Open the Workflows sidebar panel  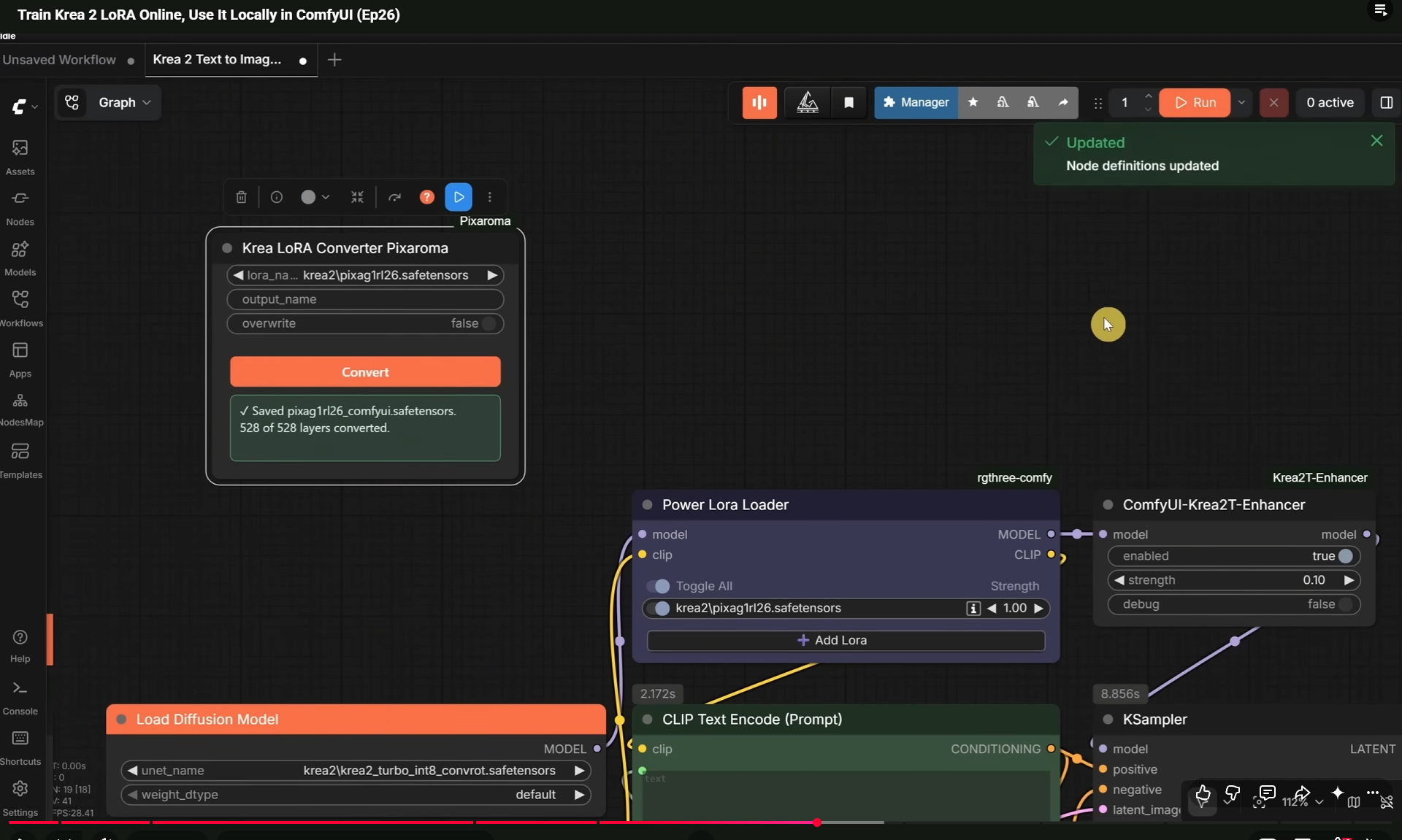pos(20,309)
